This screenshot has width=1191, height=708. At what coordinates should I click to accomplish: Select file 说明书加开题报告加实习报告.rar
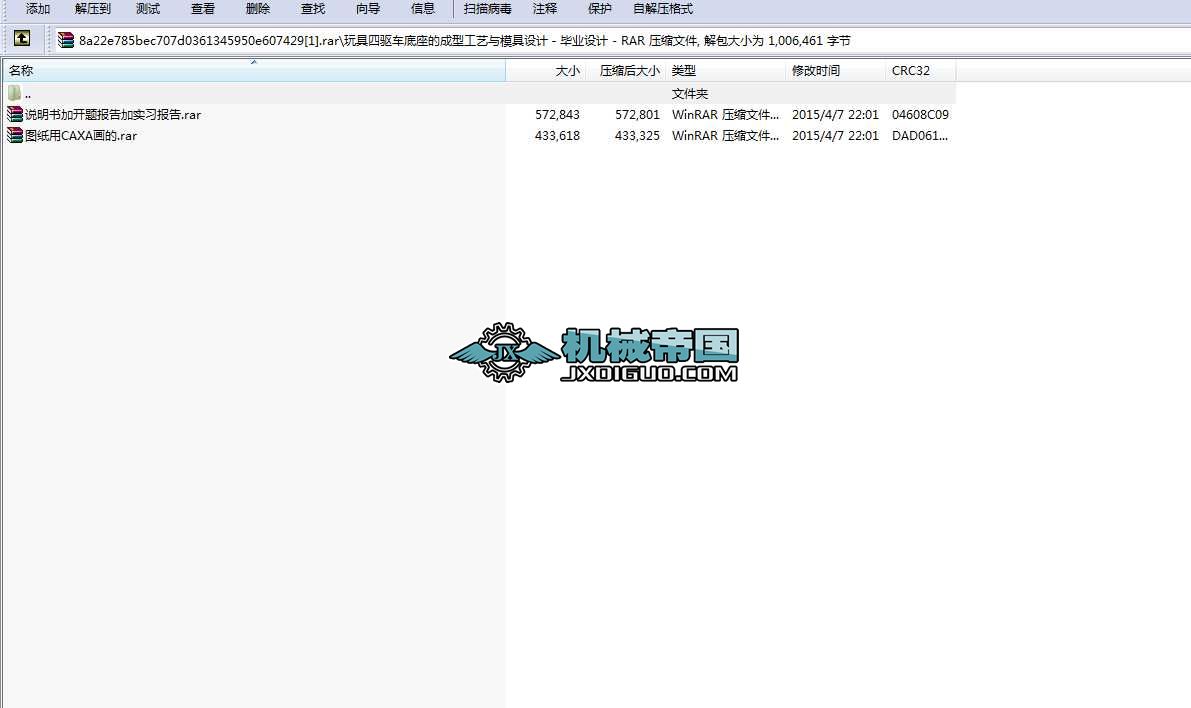coord(113,115)
